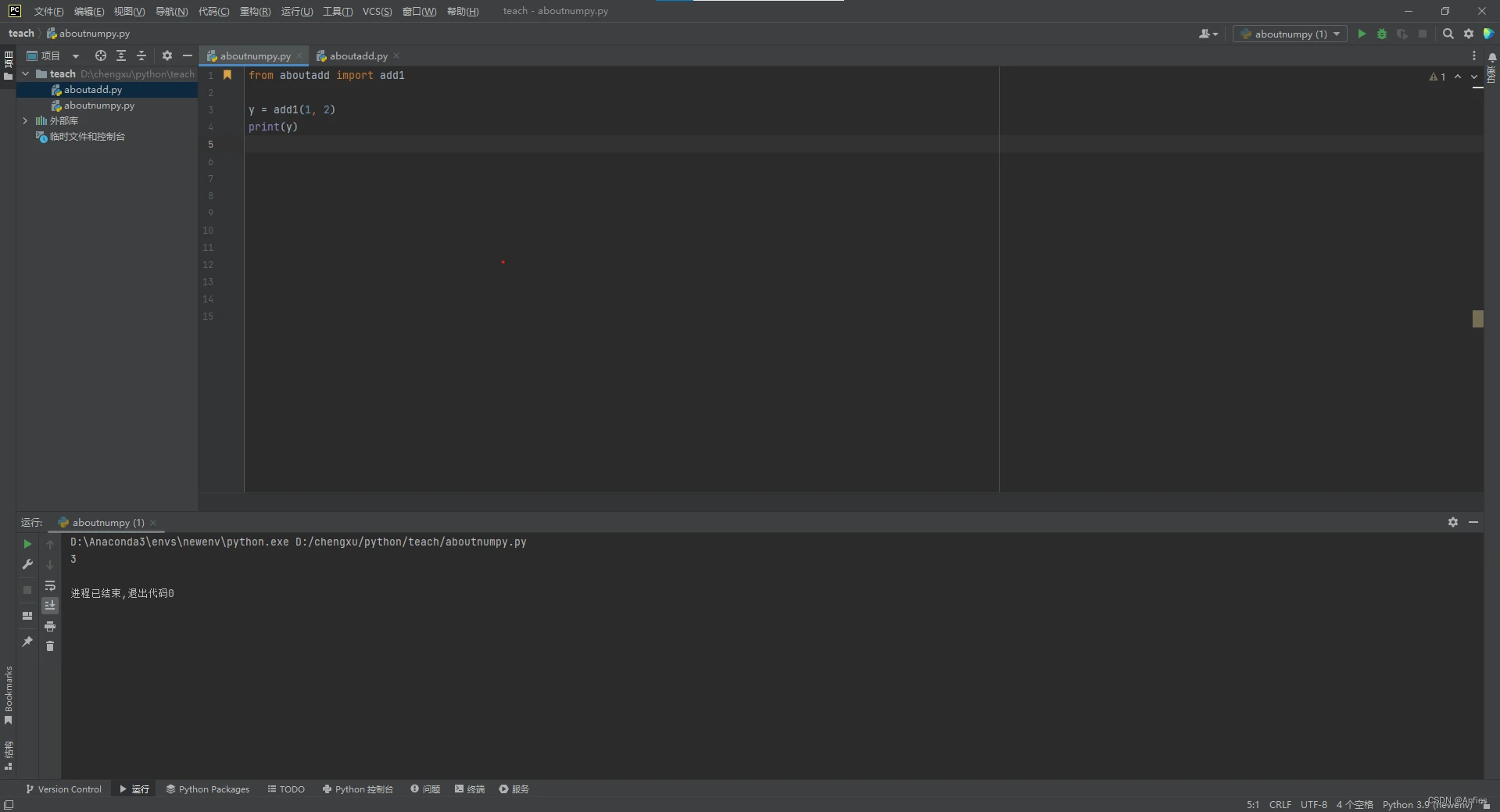The height and width of the screenshot is (812, 1500).
Task: Click restore layout icon in run panel
Action: tap(27, 616)
